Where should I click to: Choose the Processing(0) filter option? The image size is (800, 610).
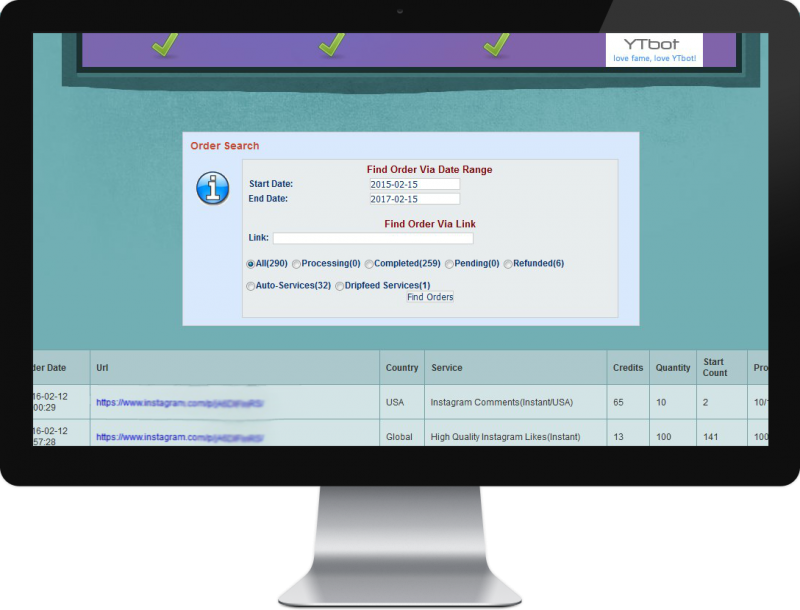coord(297,264)
